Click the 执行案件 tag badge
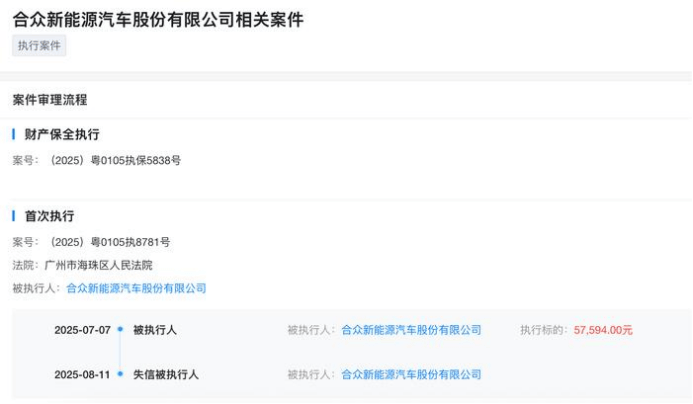The height and width of the screenshot is (404, 693). pos(39,46)
